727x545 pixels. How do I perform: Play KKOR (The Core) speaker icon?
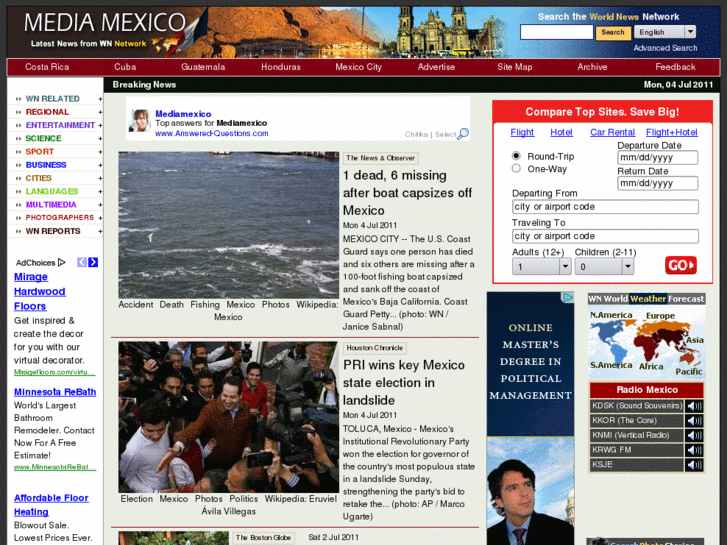tap(694, 421)
